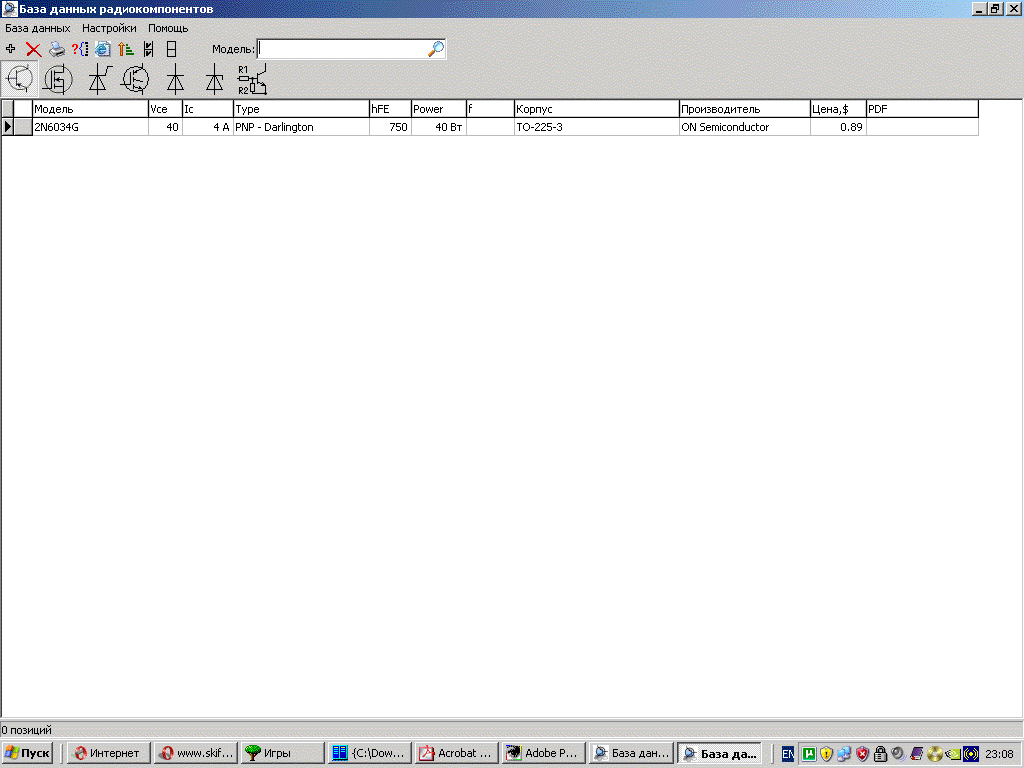Click inside the Модель search field
This screenshot has height=768, width=1024.
tap(340, 49)
